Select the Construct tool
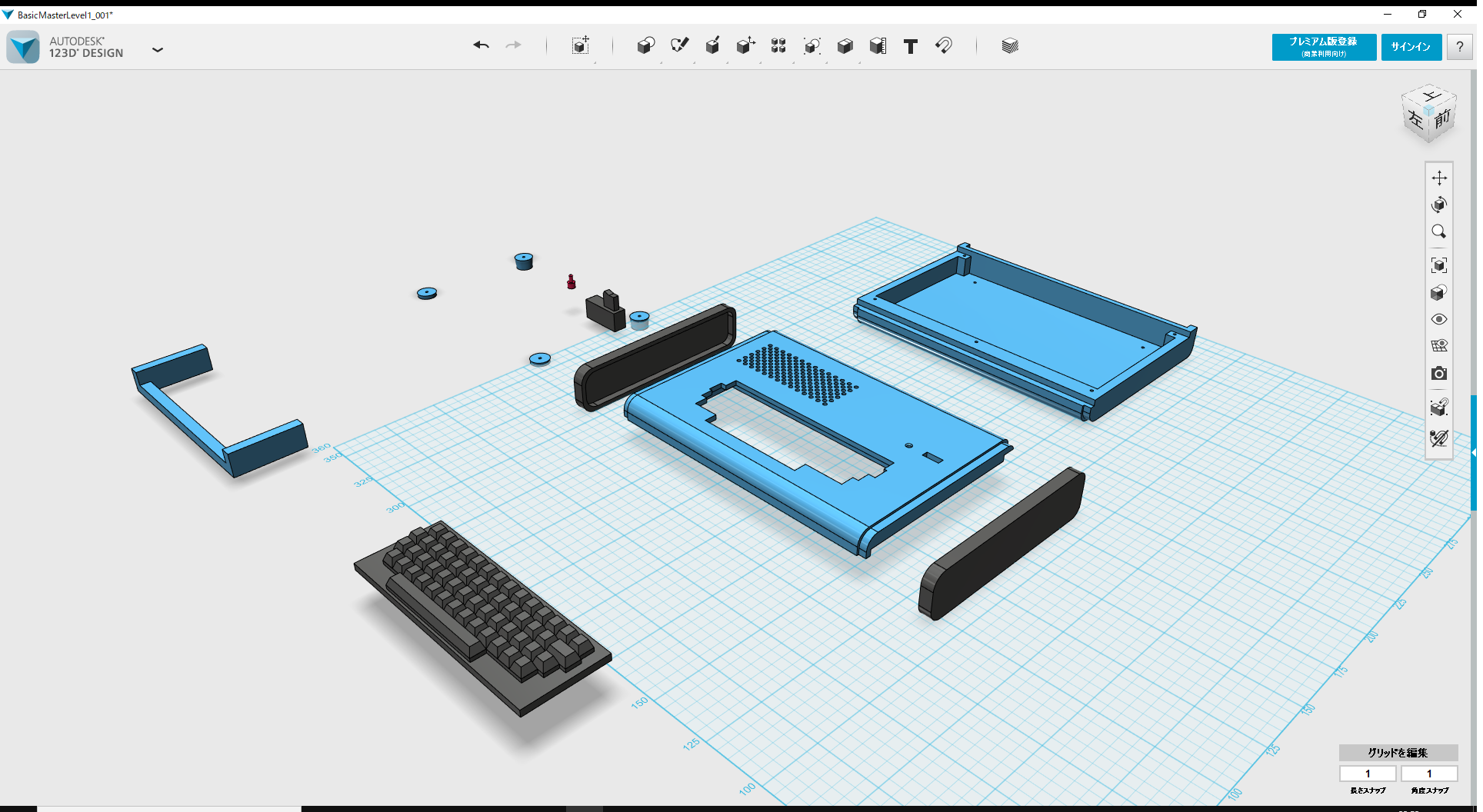 (712, 46)
